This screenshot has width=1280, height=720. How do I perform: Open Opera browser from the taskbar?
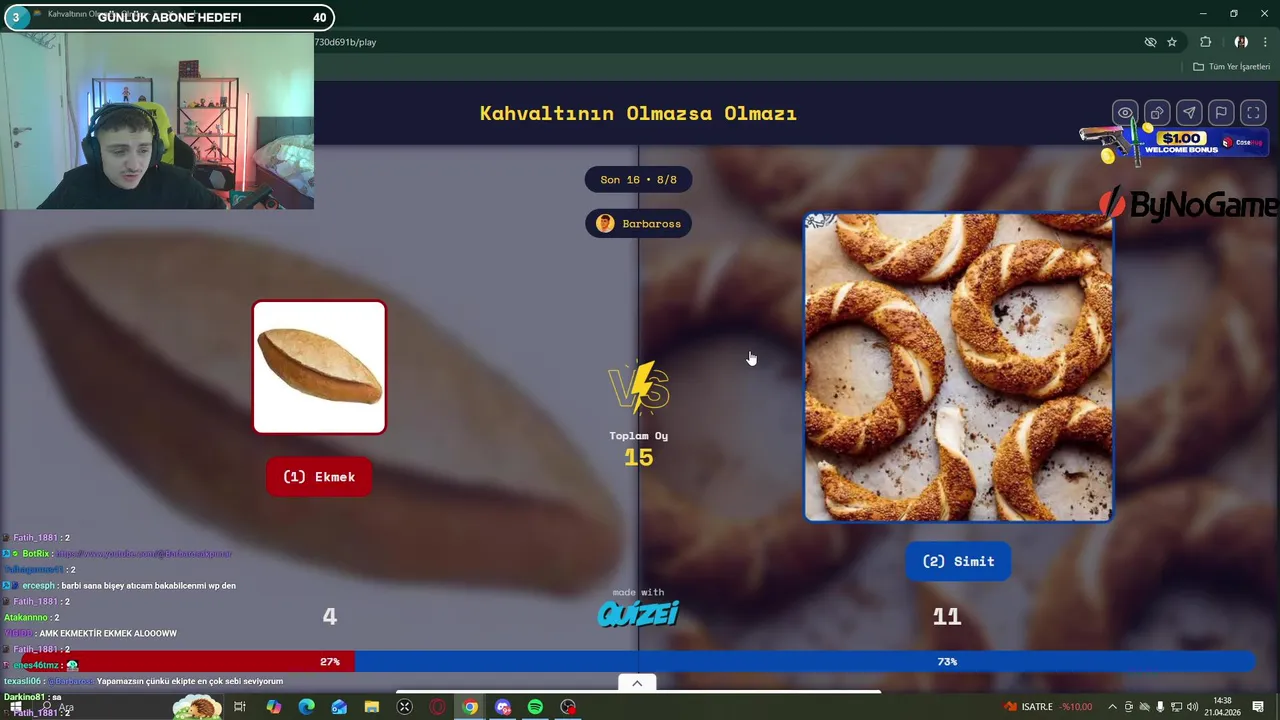tap(437, 707)
